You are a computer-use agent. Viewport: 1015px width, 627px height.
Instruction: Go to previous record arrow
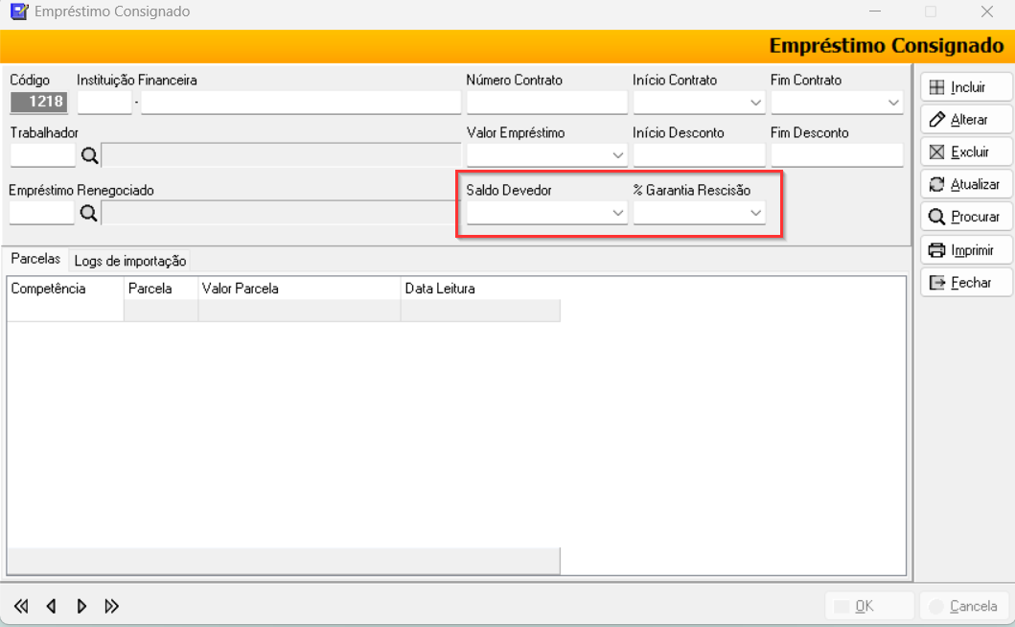pos(51,606)
